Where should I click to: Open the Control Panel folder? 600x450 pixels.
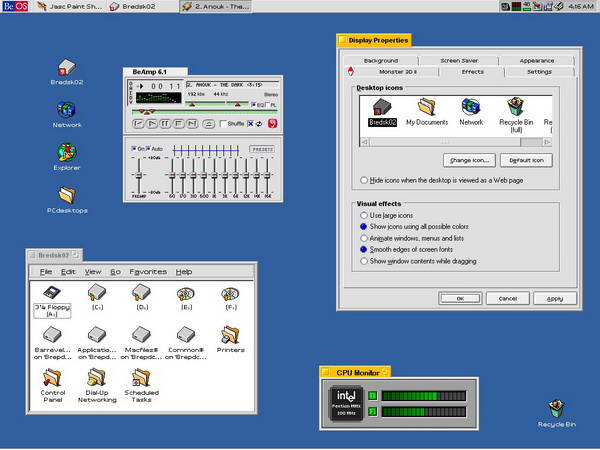point(52,377)
